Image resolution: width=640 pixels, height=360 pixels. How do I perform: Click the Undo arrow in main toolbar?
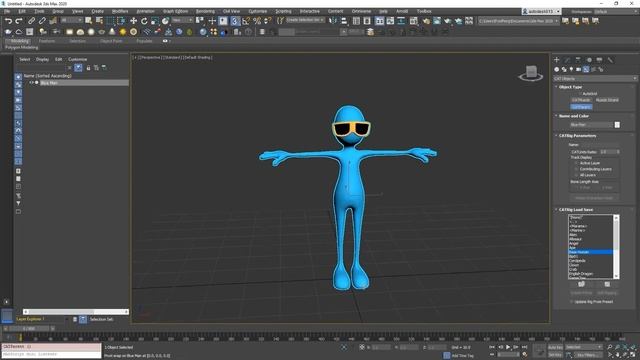point(8,21)
